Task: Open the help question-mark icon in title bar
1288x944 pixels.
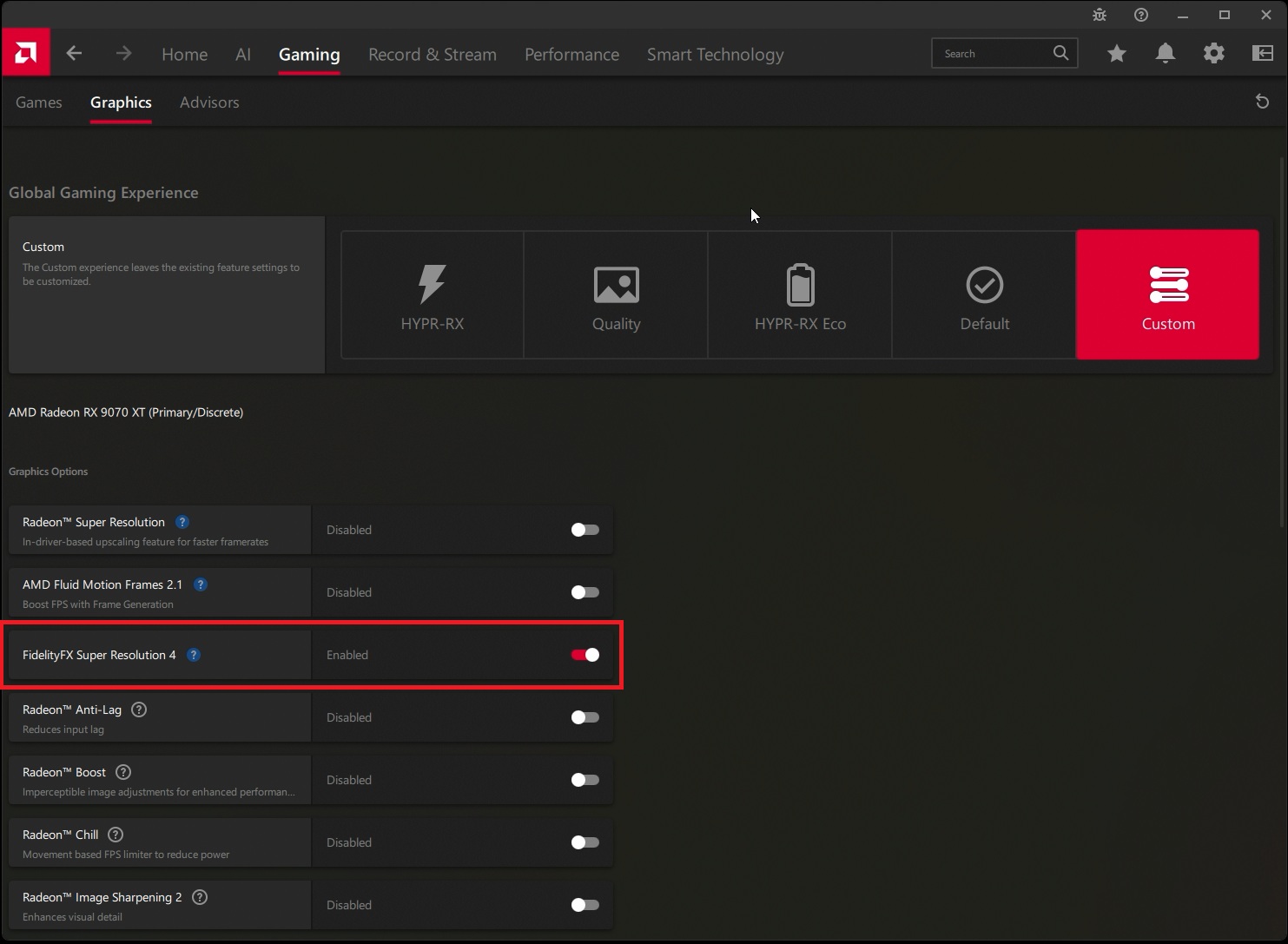Action: [1141, 15]
